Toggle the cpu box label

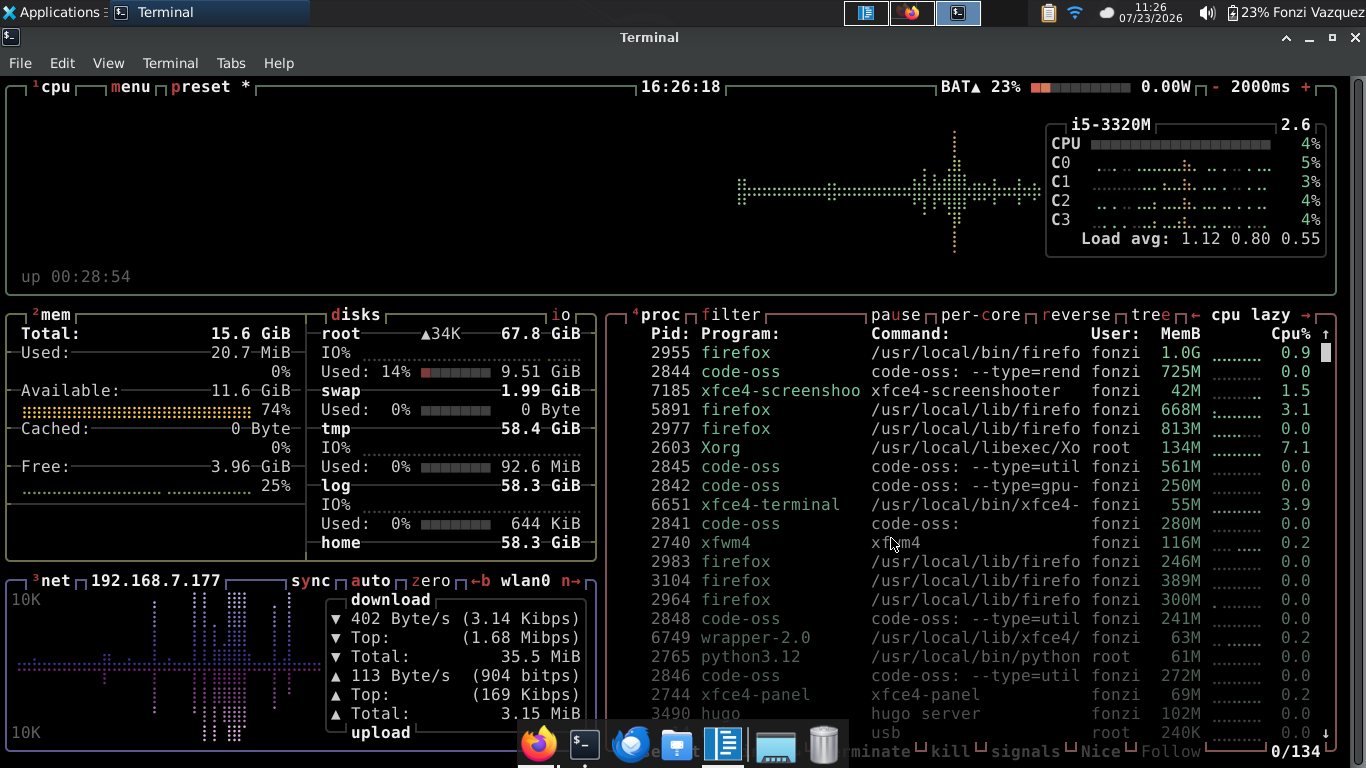point(51,87)
